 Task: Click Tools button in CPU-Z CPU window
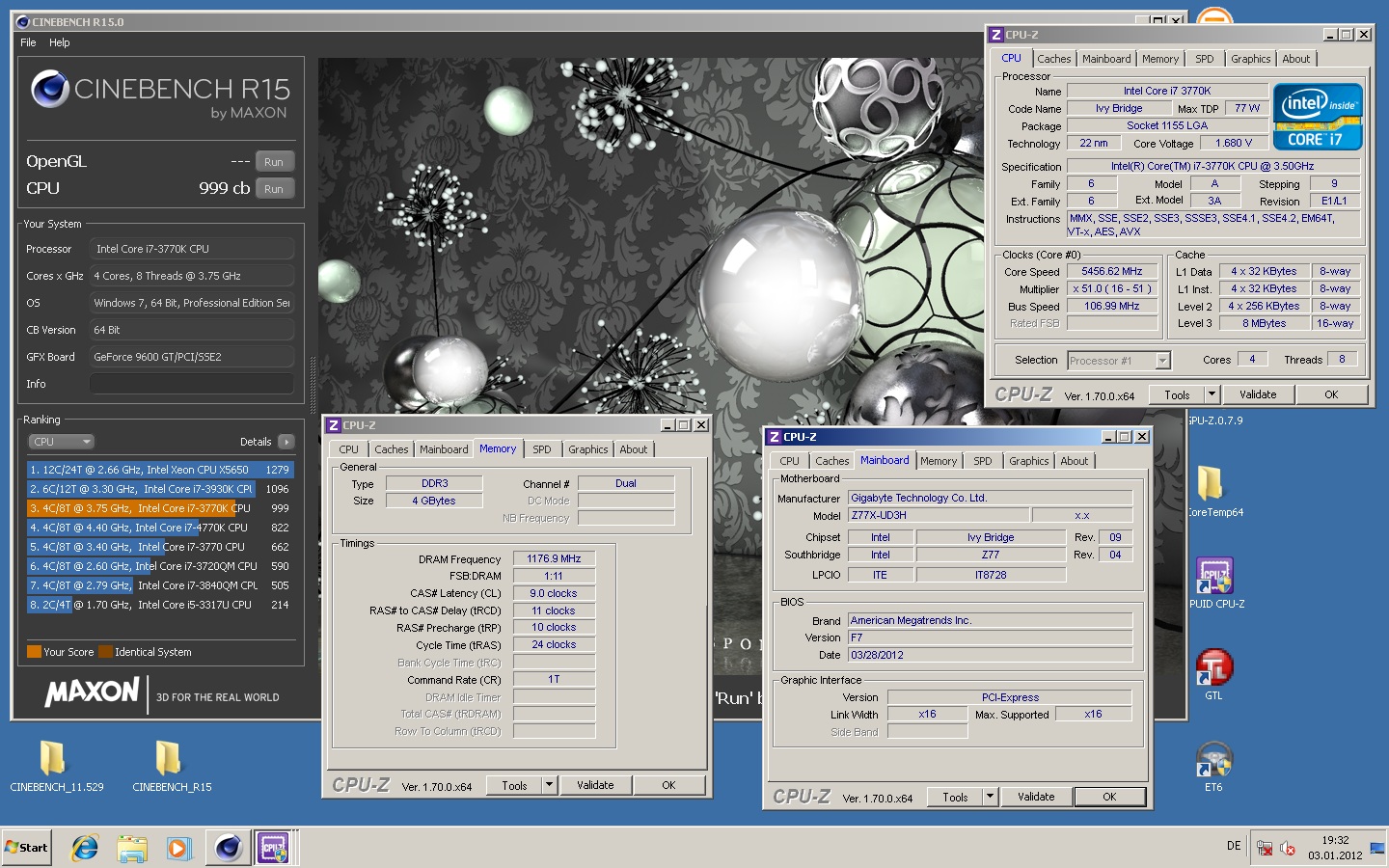click(x=1177, y=394)
